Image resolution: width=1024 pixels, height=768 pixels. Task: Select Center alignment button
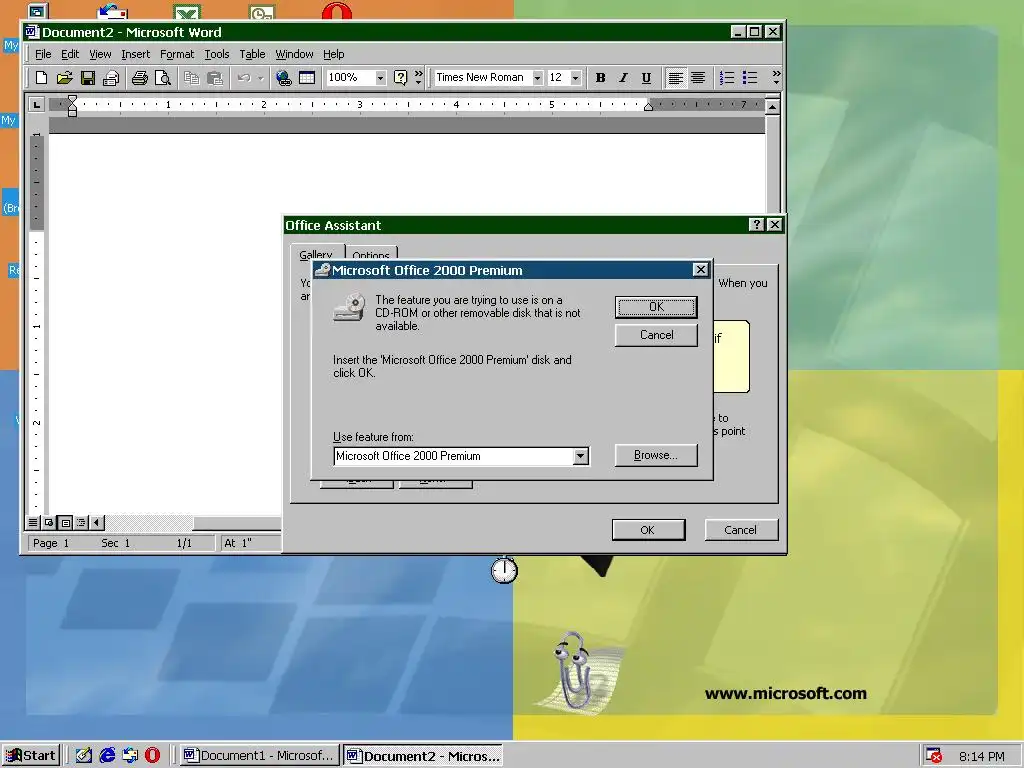coord(698,78)
